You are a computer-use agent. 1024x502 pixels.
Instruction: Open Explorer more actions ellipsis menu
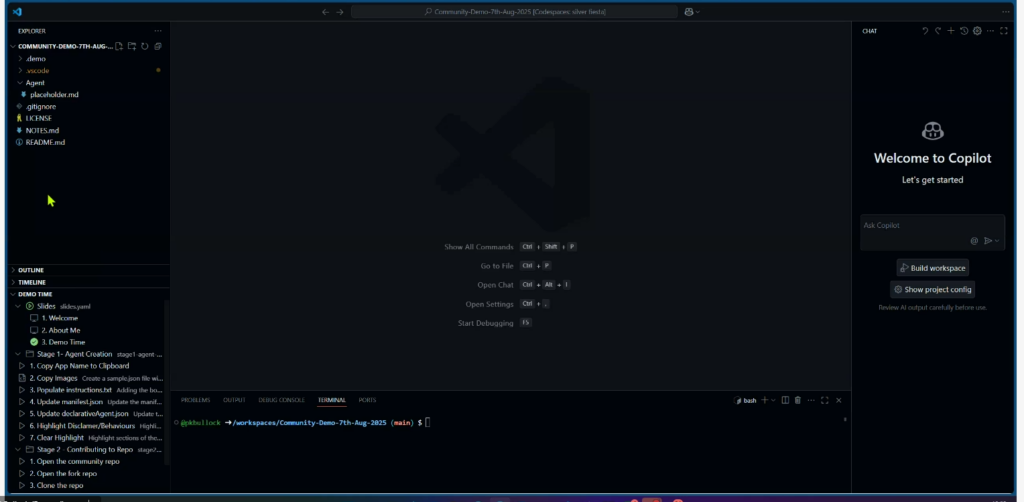(157, 31)
